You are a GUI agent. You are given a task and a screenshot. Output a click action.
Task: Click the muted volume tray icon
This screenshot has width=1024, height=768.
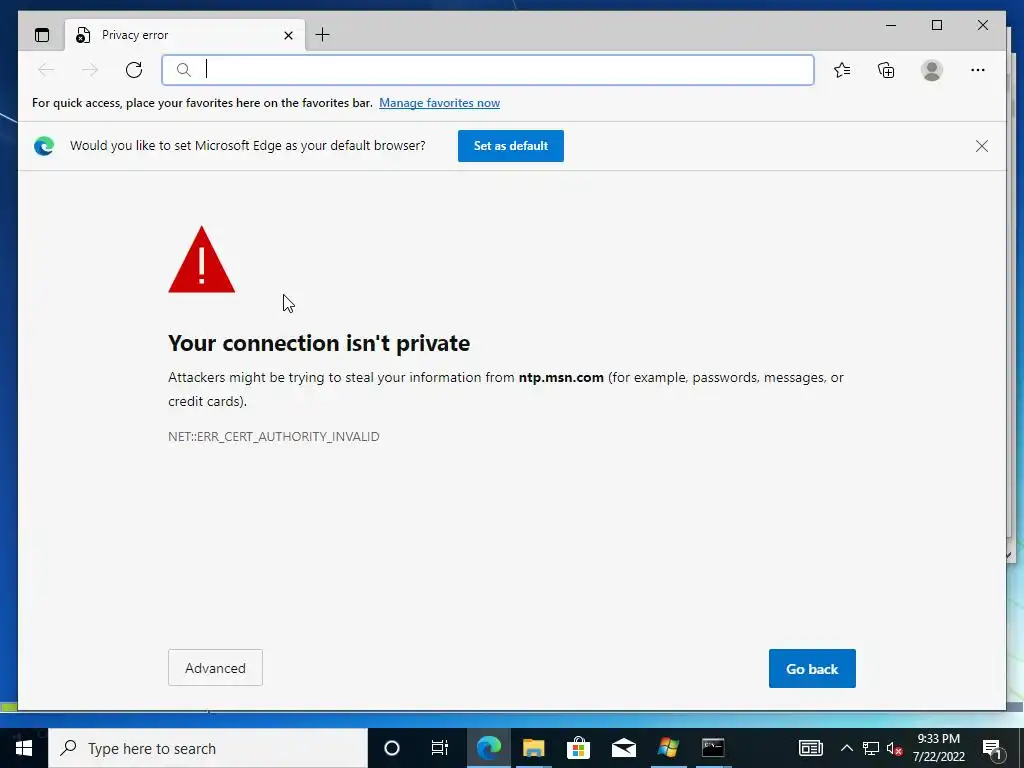895,748
